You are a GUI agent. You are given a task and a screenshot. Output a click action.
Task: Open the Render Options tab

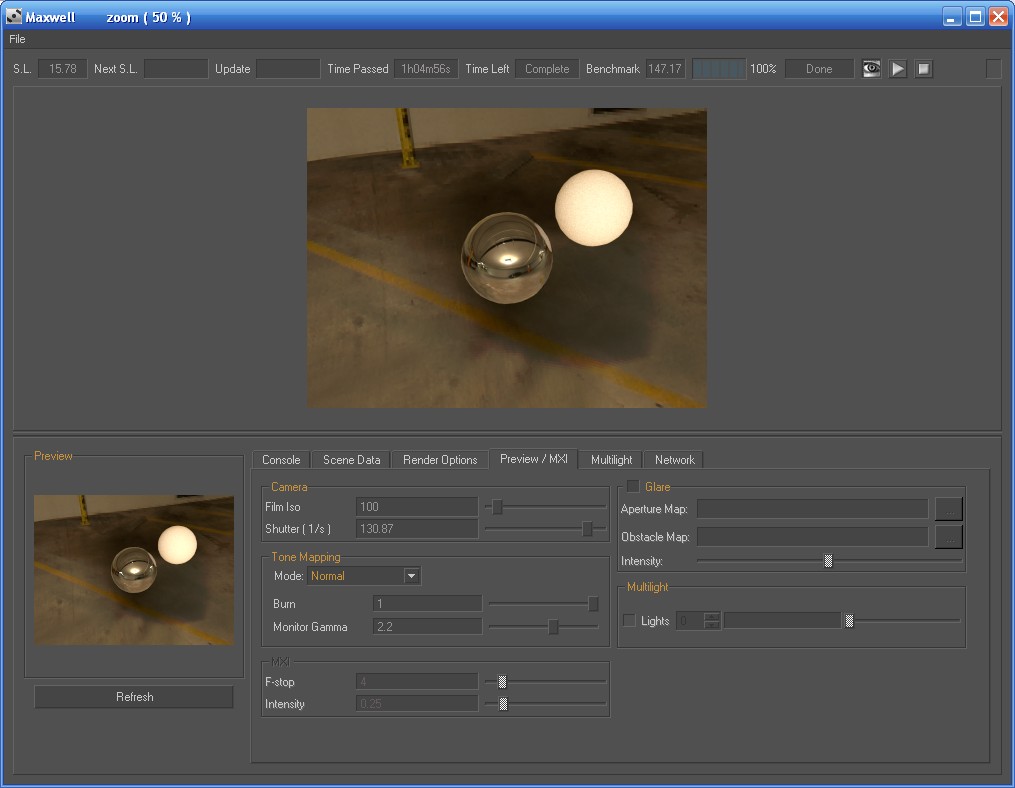[x=440, y=460]
